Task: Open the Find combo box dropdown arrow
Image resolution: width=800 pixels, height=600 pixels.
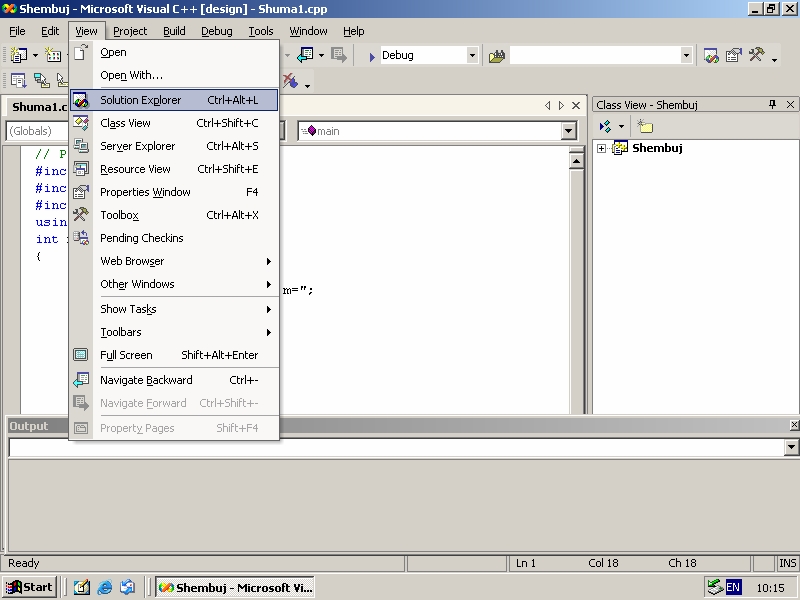Action: tap(686, 55)
